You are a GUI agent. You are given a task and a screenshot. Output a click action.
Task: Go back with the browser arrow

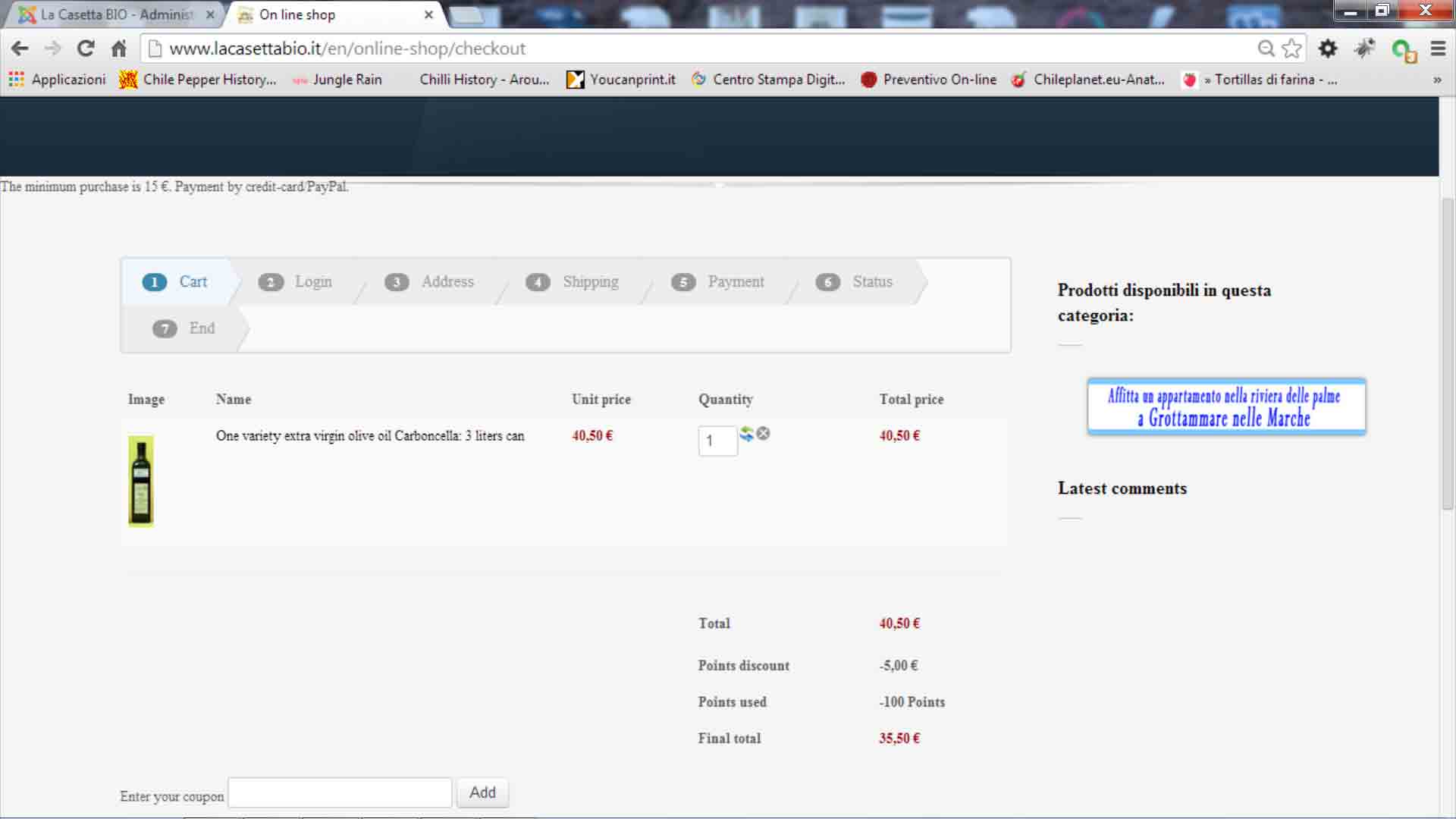20,49
